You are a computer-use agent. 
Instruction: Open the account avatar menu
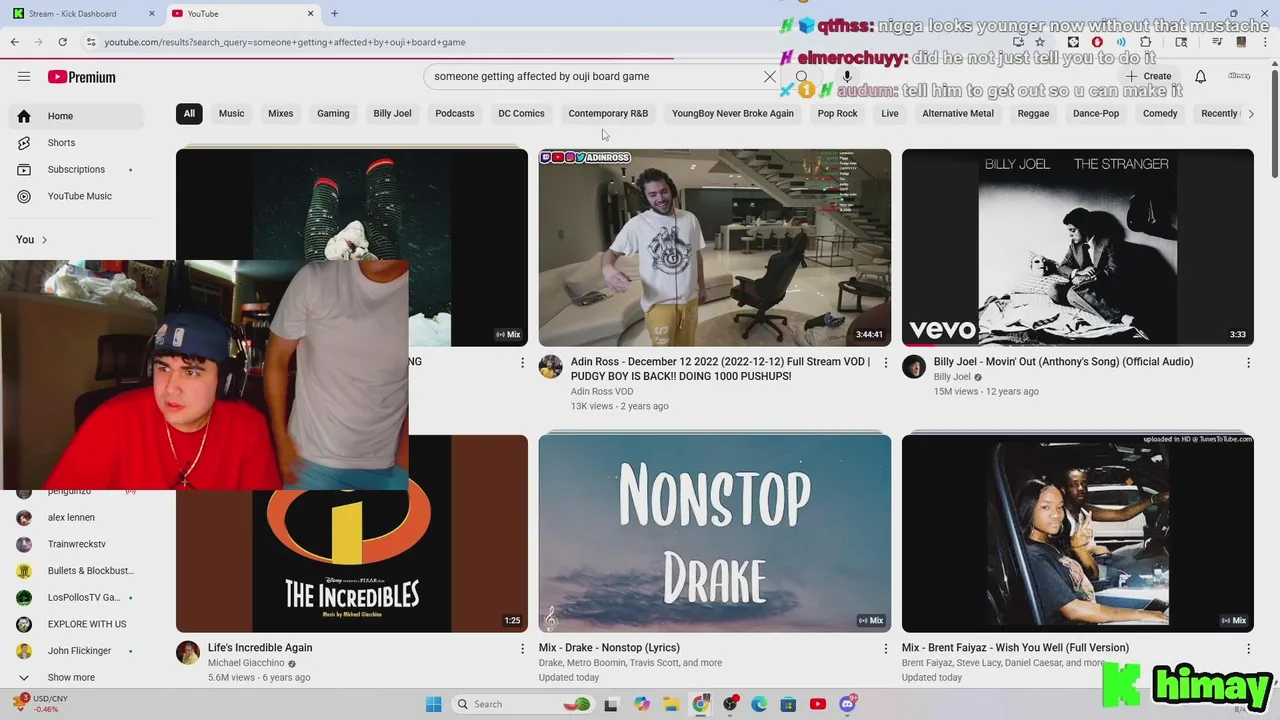[x=1239, y=76]
